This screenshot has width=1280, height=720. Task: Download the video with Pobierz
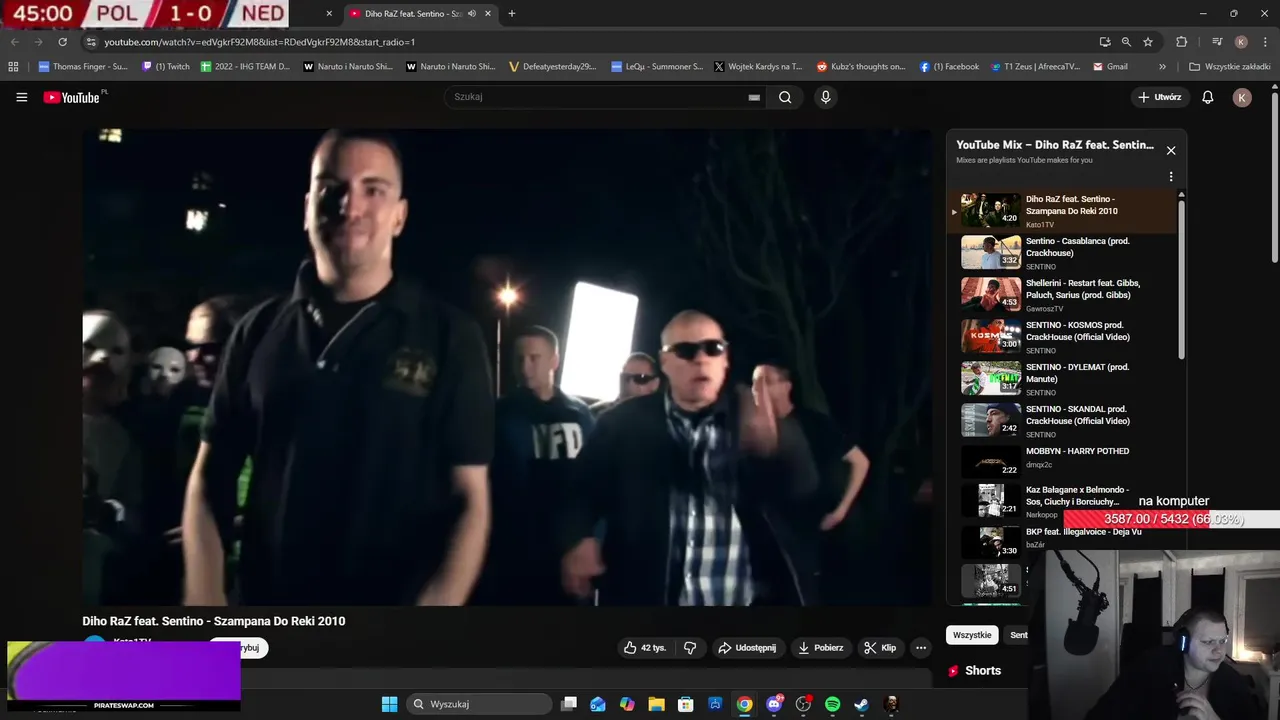pos(820,648)
